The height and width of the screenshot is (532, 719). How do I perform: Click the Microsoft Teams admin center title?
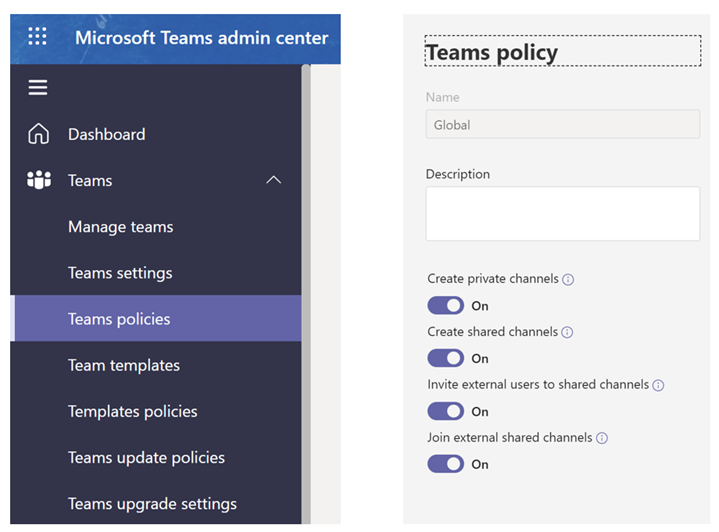pos(201,38)
